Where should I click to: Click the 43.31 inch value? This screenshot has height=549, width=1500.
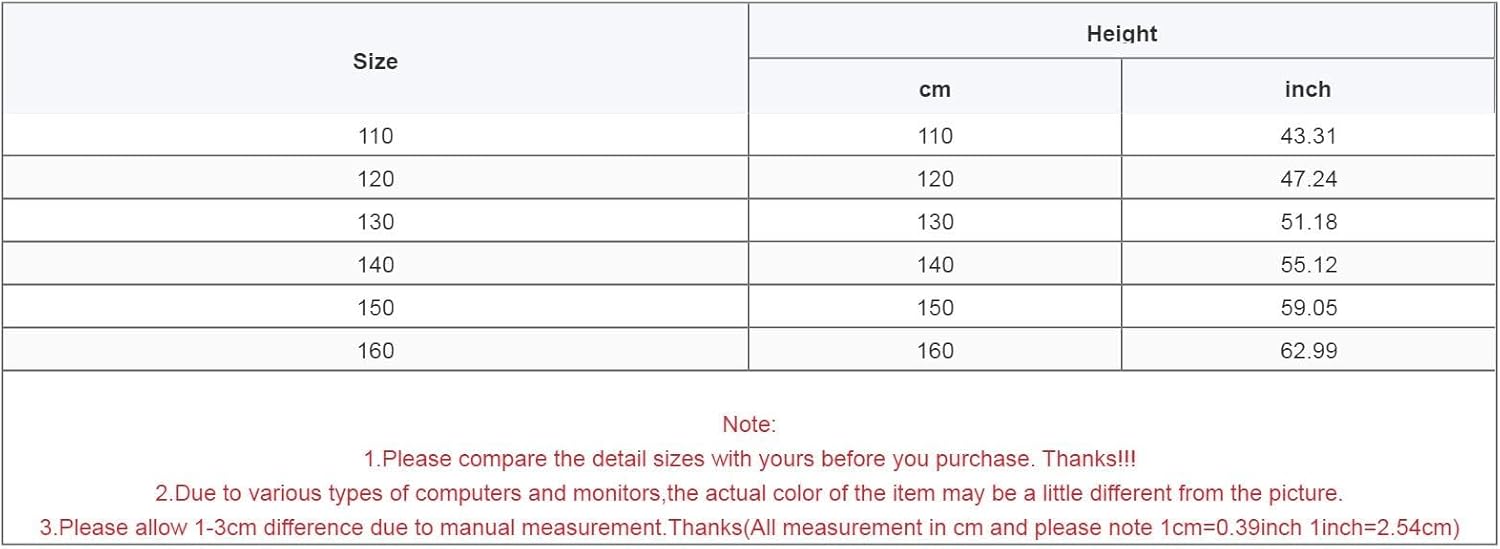pyautogui.click(x=1308, y=136)
